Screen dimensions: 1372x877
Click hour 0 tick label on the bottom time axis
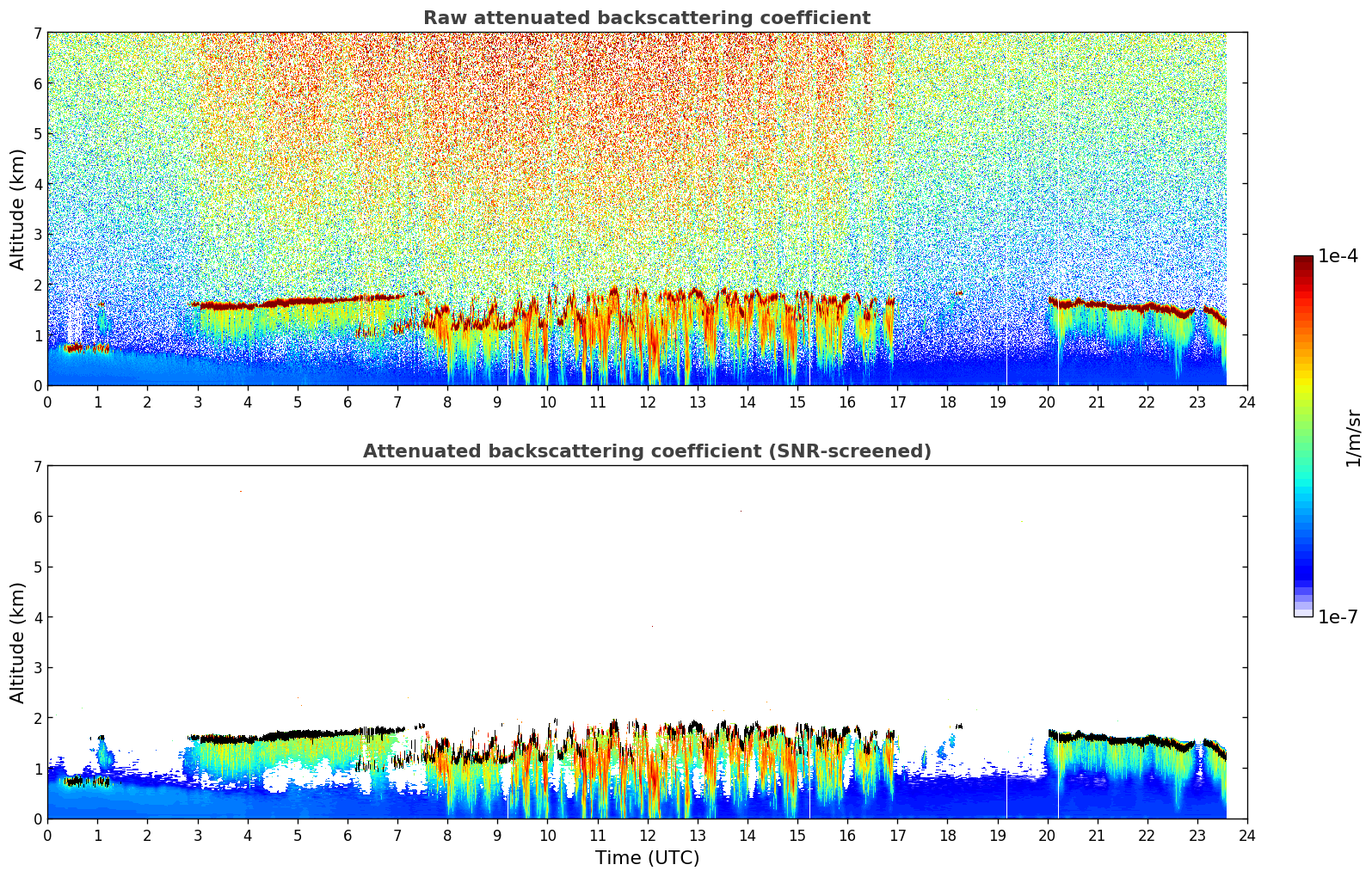(47, 836)
